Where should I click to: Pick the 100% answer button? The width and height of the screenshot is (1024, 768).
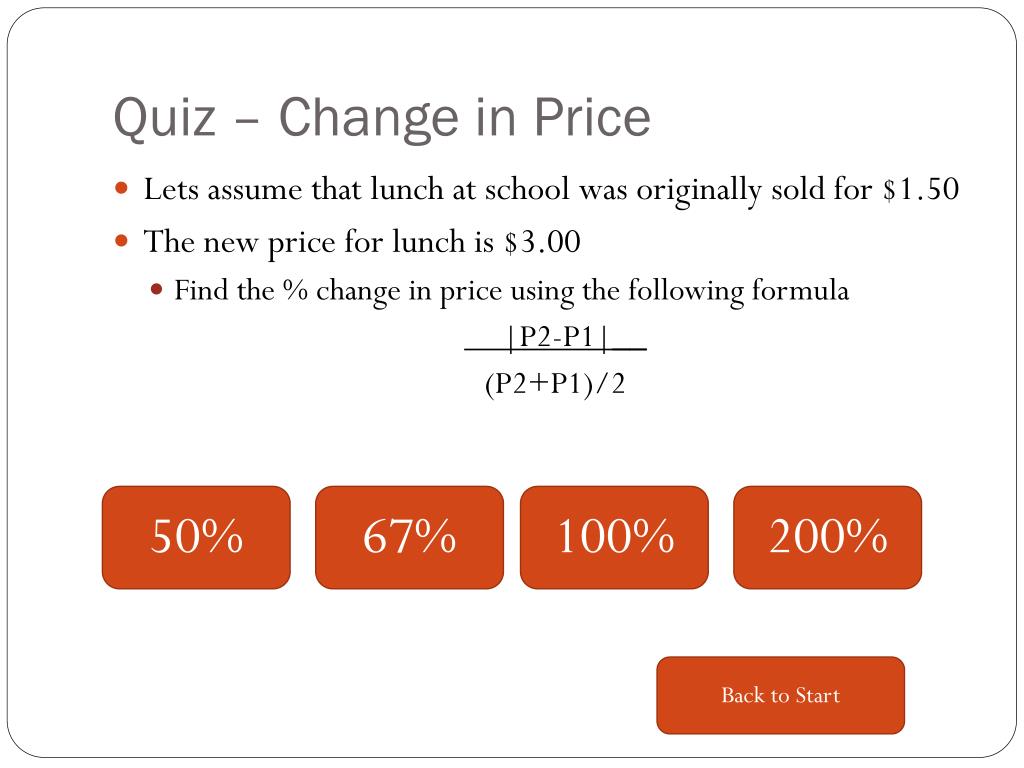pos(615,537)
